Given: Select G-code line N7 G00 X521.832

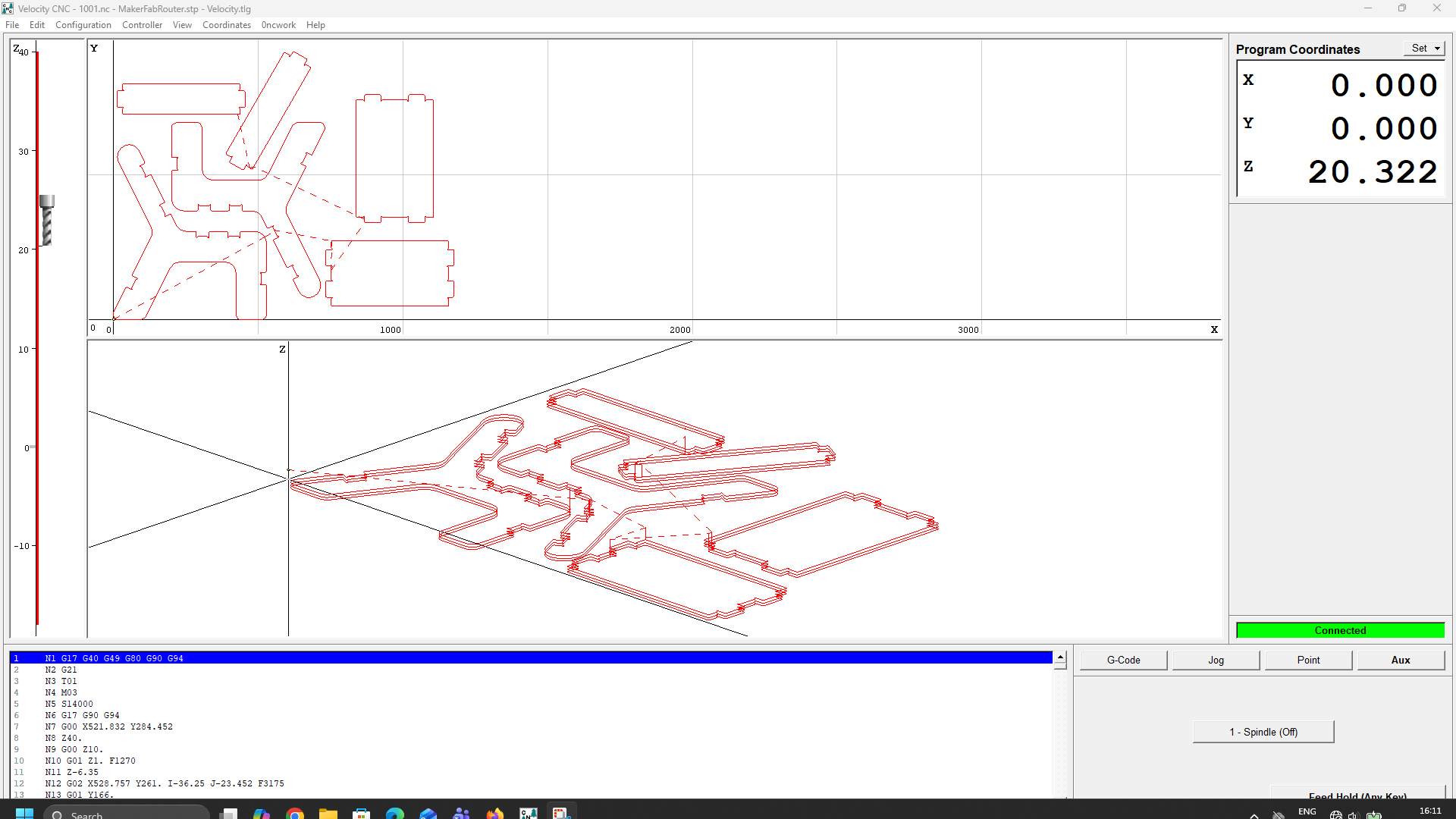Looking at the screenshot, I should [x=108, y=726].
